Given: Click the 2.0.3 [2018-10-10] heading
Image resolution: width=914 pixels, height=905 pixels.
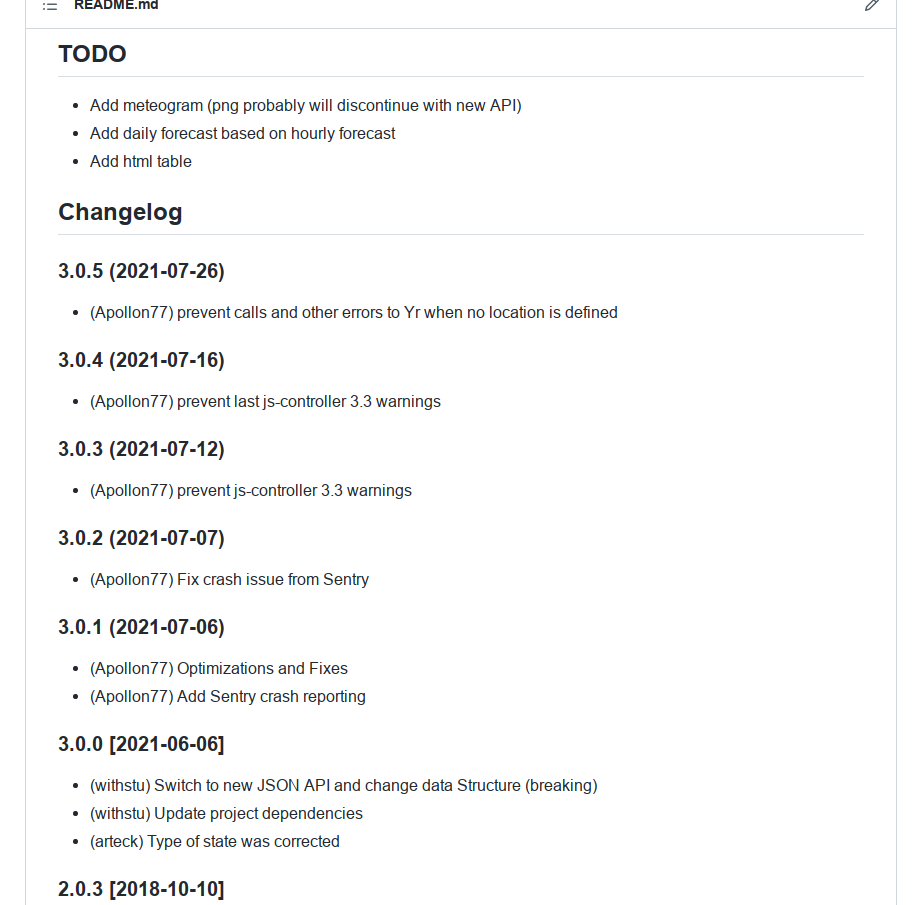Looking at the screenshot, I should tap(141, 889).
